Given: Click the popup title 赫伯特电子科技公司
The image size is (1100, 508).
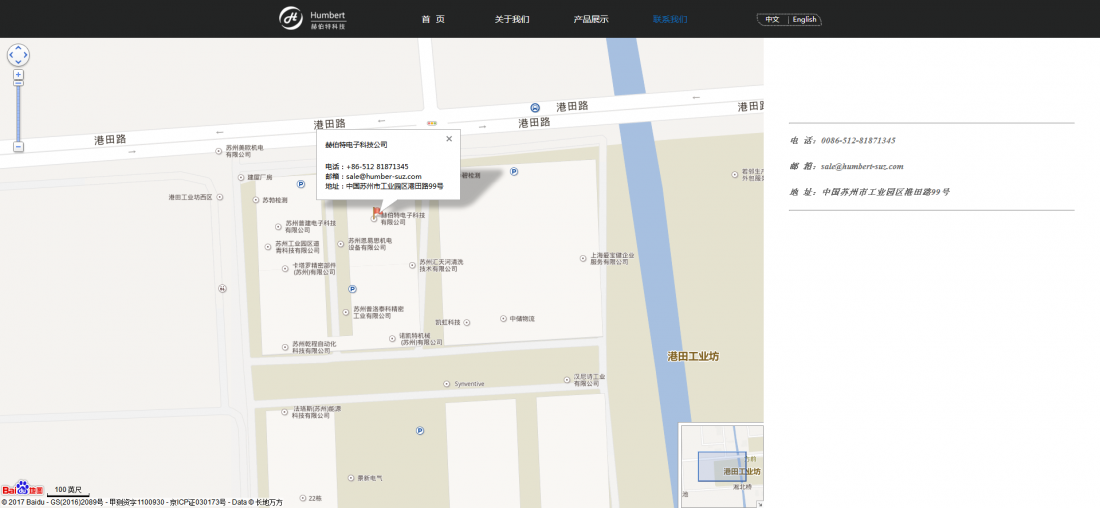Looking at the screenshot, I should click(356, 145).
